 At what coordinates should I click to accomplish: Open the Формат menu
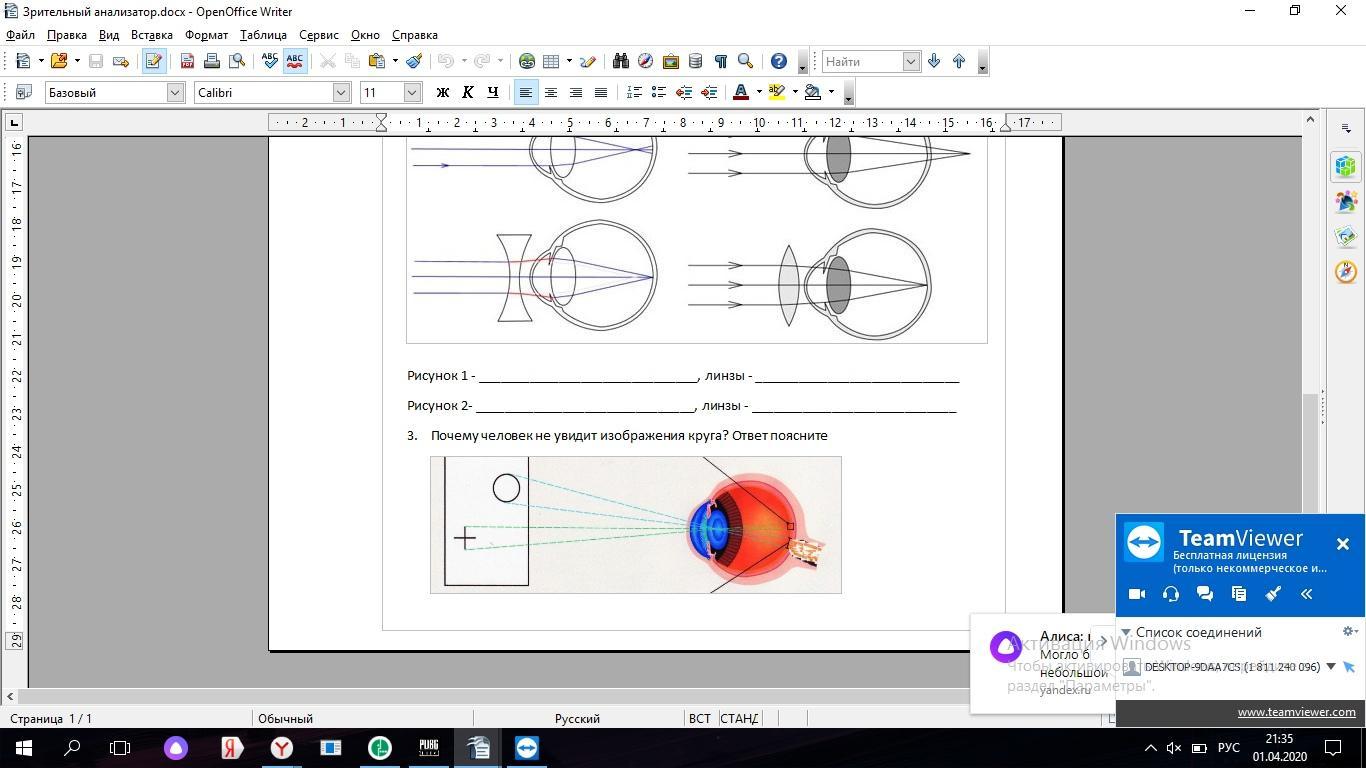click(206, 35)
